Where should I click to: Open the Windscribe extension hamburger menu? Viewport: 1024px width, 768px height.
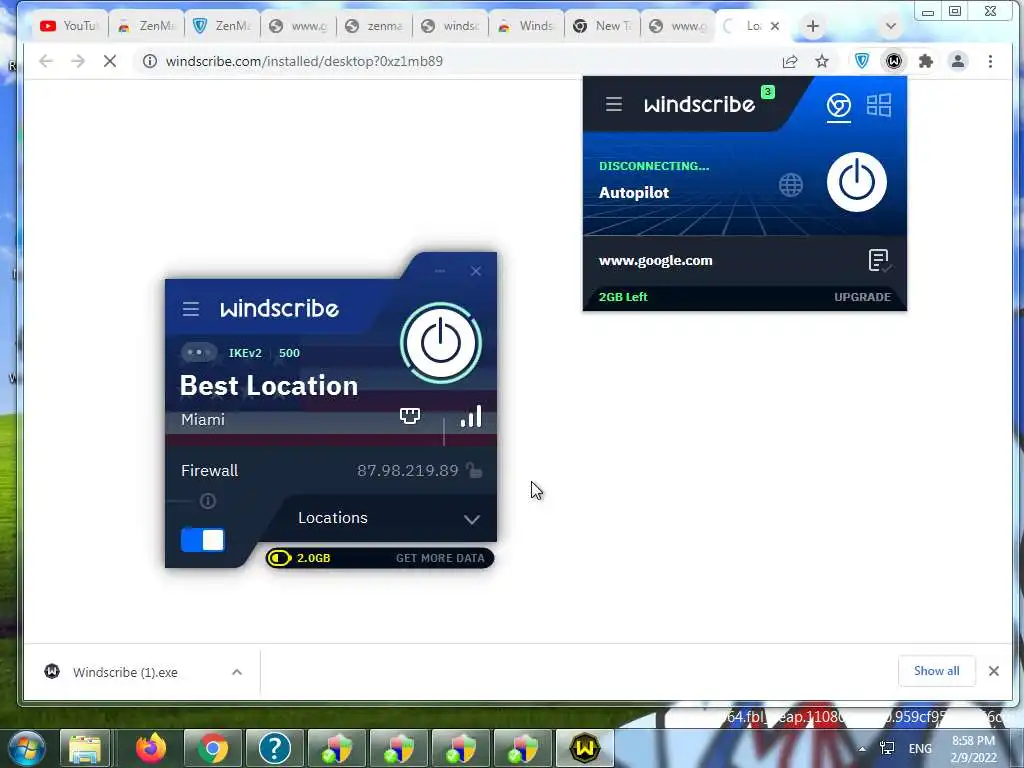click(x=614, y=104)
